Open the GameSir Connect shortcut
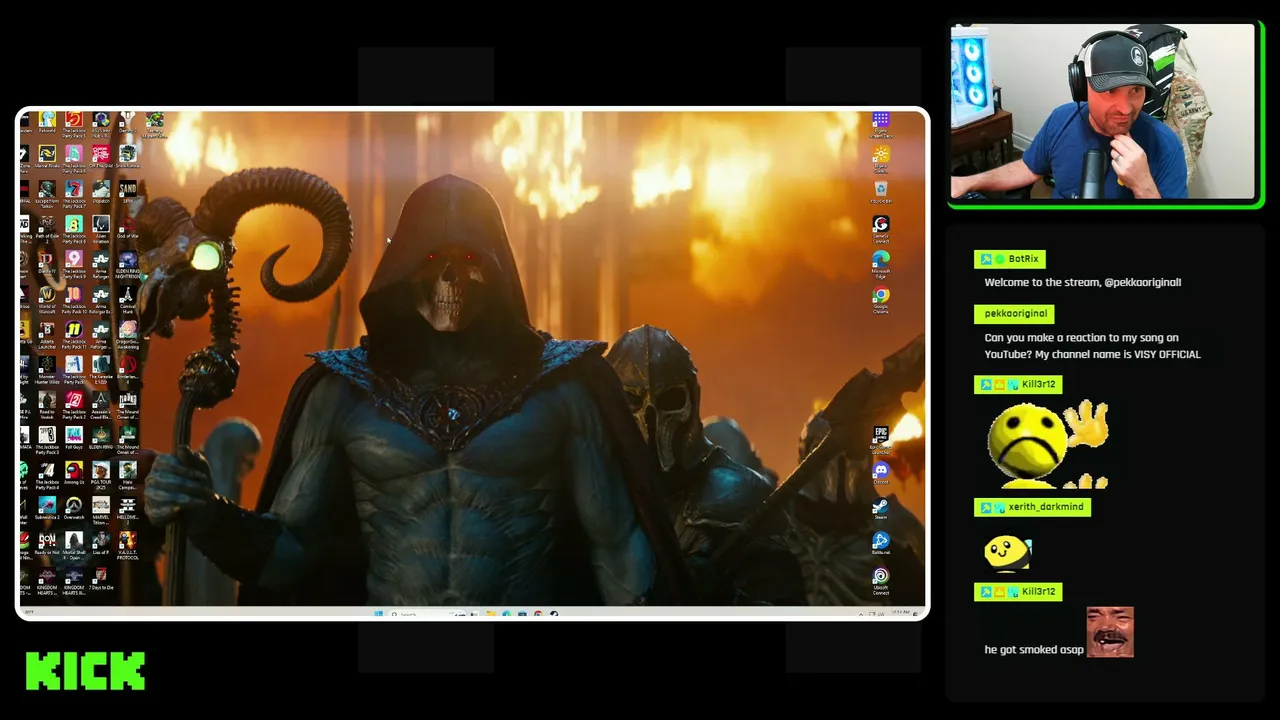Screen dimensions: 1280x720 tap(880, 230)
